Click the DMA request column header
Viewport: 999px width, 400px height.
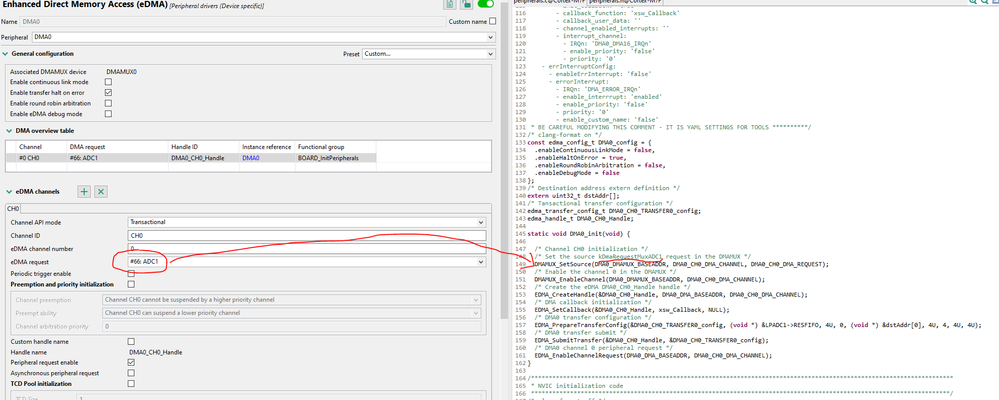pyautogui.click(x=117, y=146)
